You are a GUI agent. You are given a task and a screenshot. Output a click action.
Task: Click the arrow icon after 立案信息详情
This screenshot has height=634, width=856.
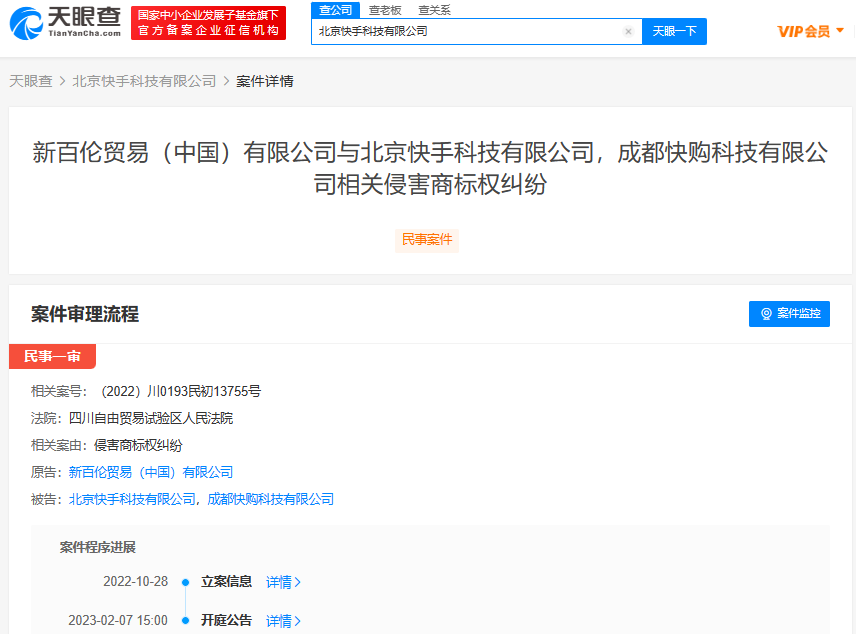click(x=297, y=582)
